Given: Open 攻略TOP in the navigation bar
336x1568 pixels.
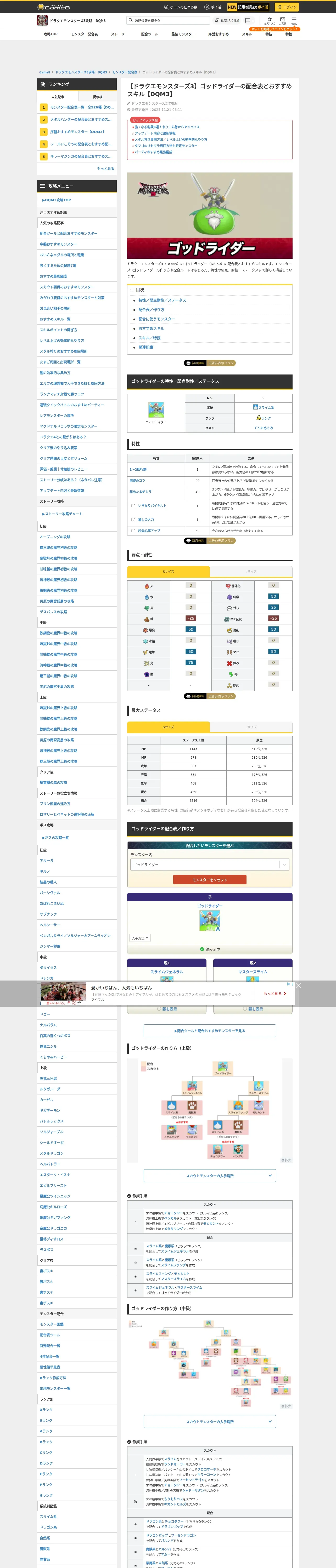Looking at the screenshot, I should (x=51, y=34).
